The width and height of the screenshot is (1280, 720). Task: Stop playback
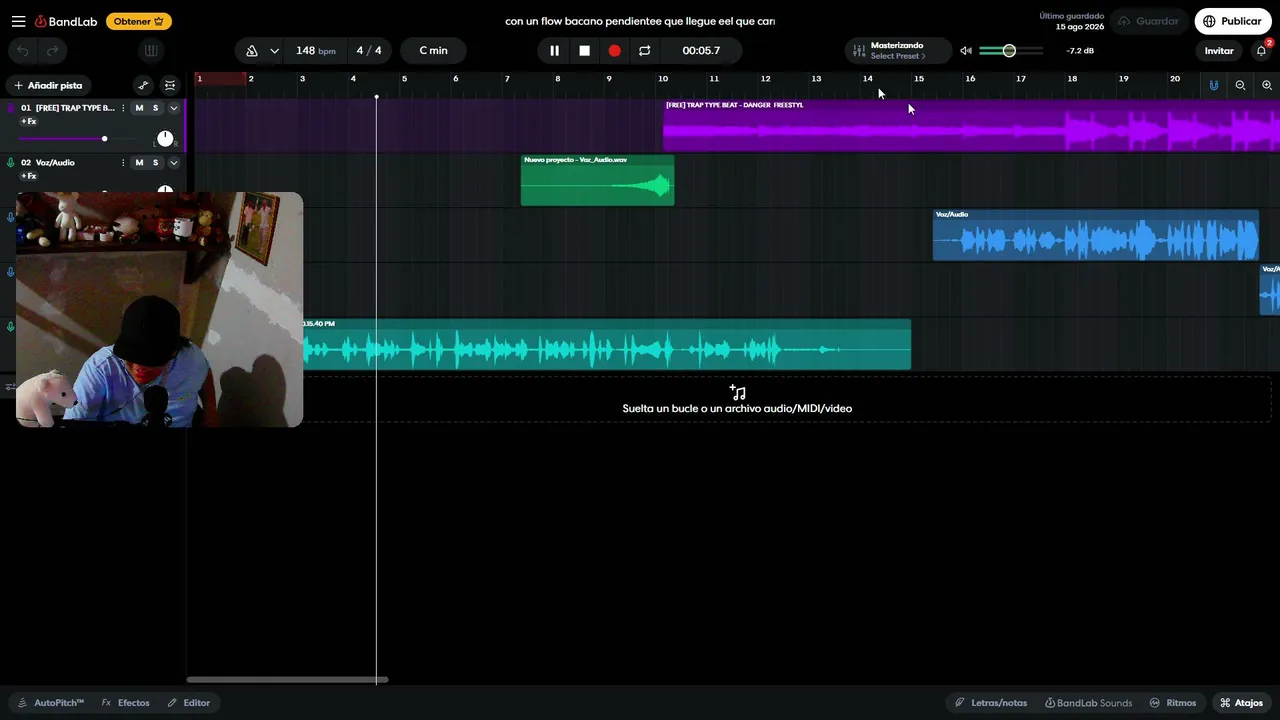coord(585,51)
